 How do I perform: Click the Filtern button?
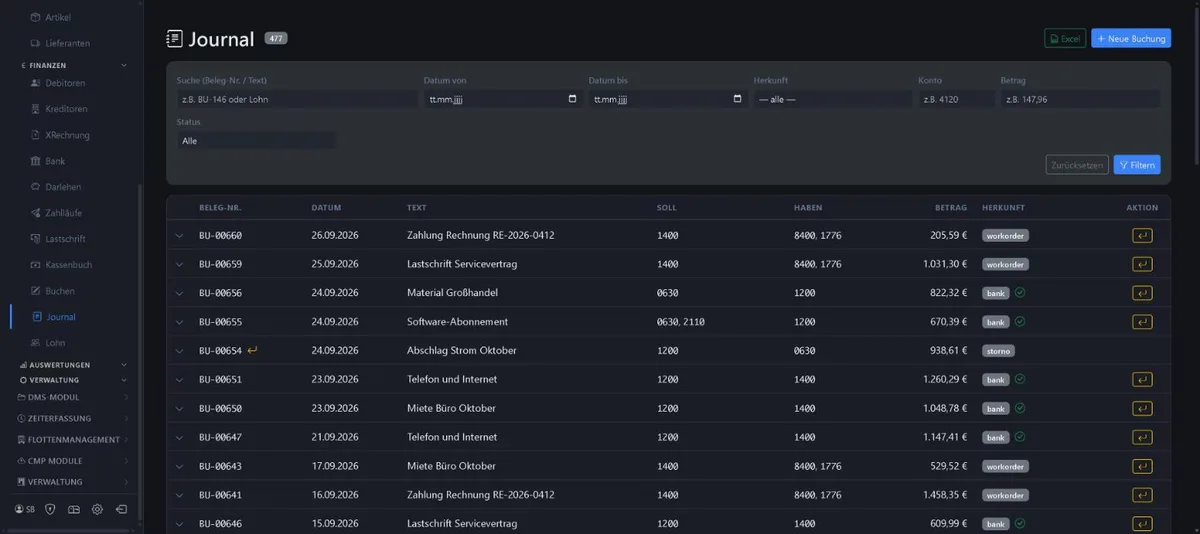click(1137, 165)
